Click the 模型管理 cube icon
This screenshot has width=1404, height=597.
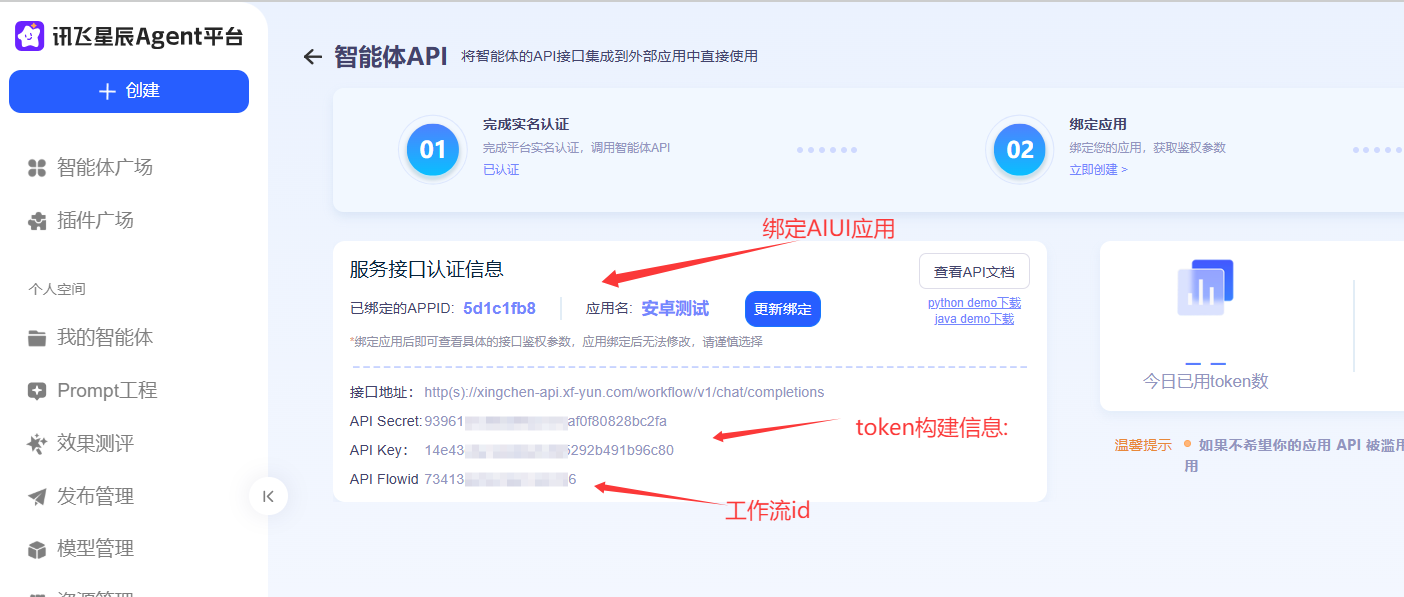[37, 549]
